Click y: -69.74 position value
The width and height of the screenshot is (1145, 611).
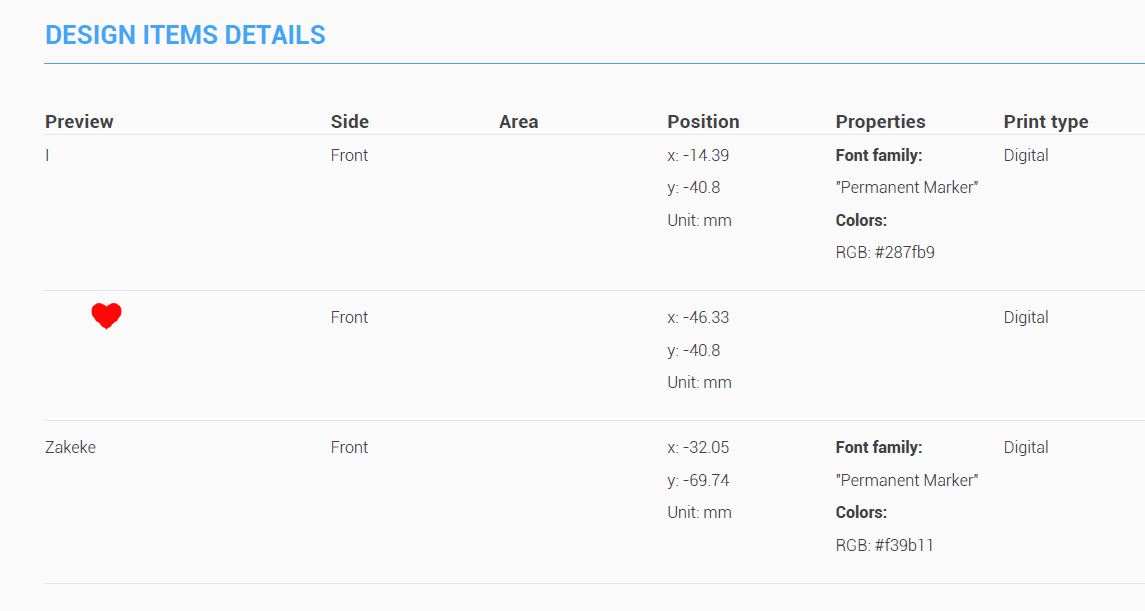coord(698,480)
